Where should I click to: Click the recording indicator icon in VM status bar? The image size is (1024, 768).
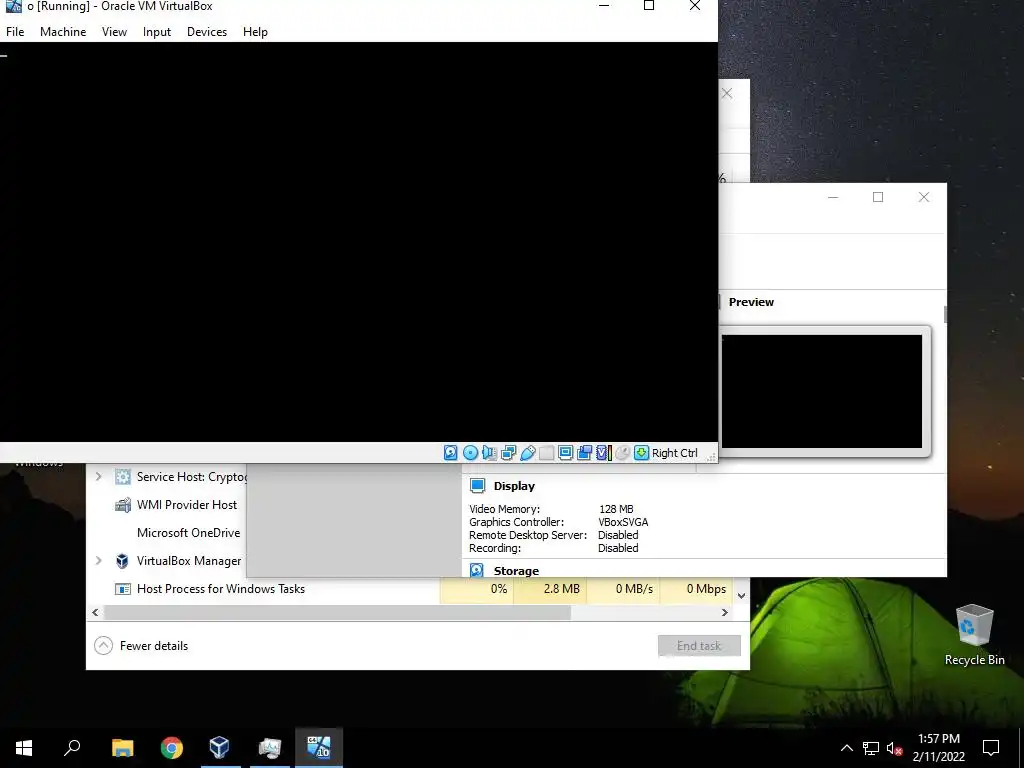(584, 453)
